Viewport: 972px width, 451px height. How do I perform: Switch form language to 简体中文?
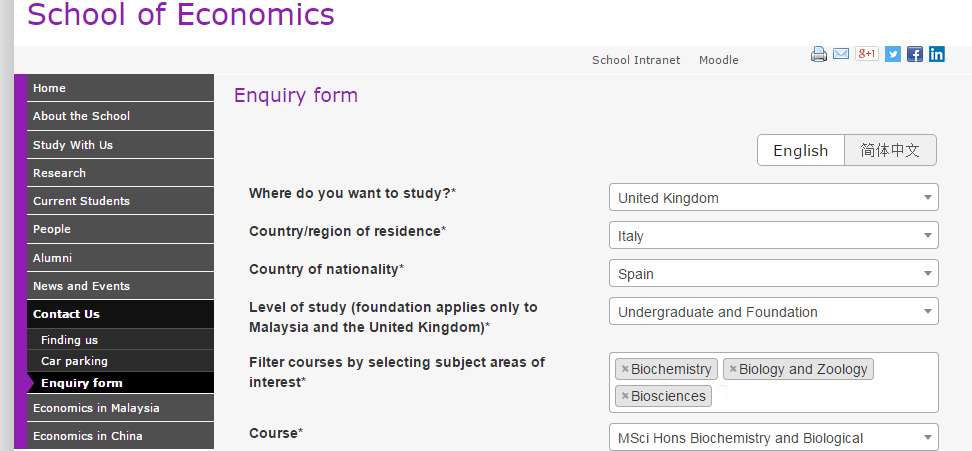click(890, 150)
